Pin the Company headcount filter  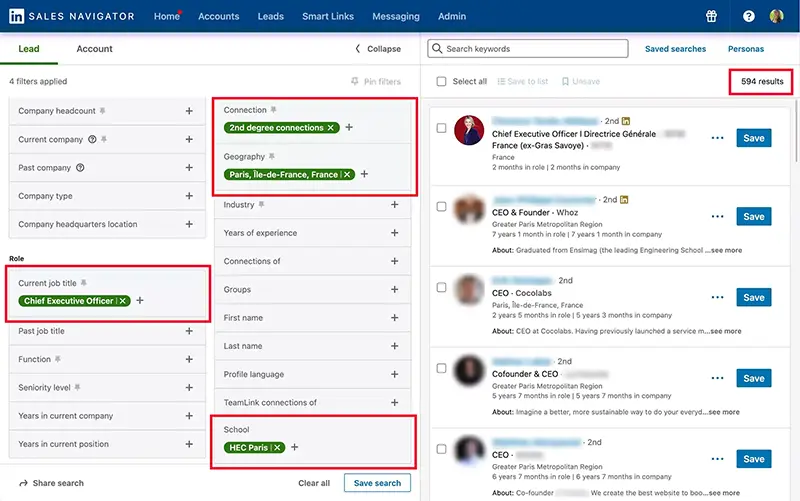tap(103, 111)
